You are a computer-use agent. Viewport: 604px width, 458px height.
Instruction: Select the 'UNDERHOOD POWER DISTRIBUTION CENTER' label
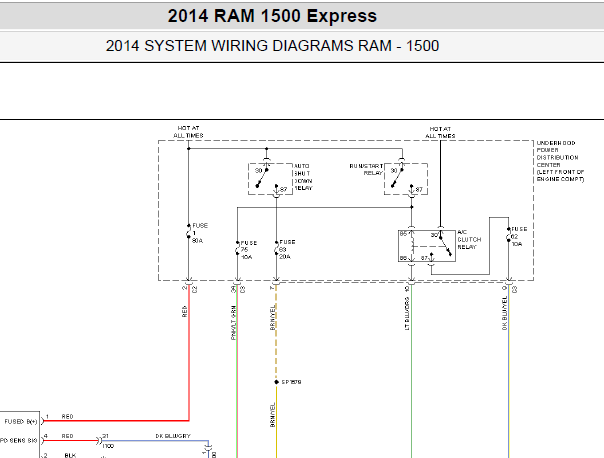(x=560, y=161)
